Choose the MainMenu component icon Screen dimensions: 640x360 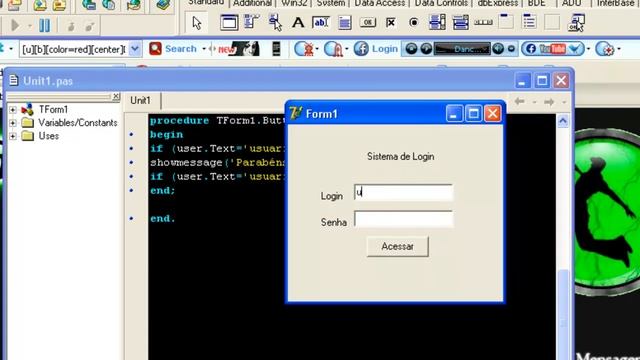click(251, 21)
